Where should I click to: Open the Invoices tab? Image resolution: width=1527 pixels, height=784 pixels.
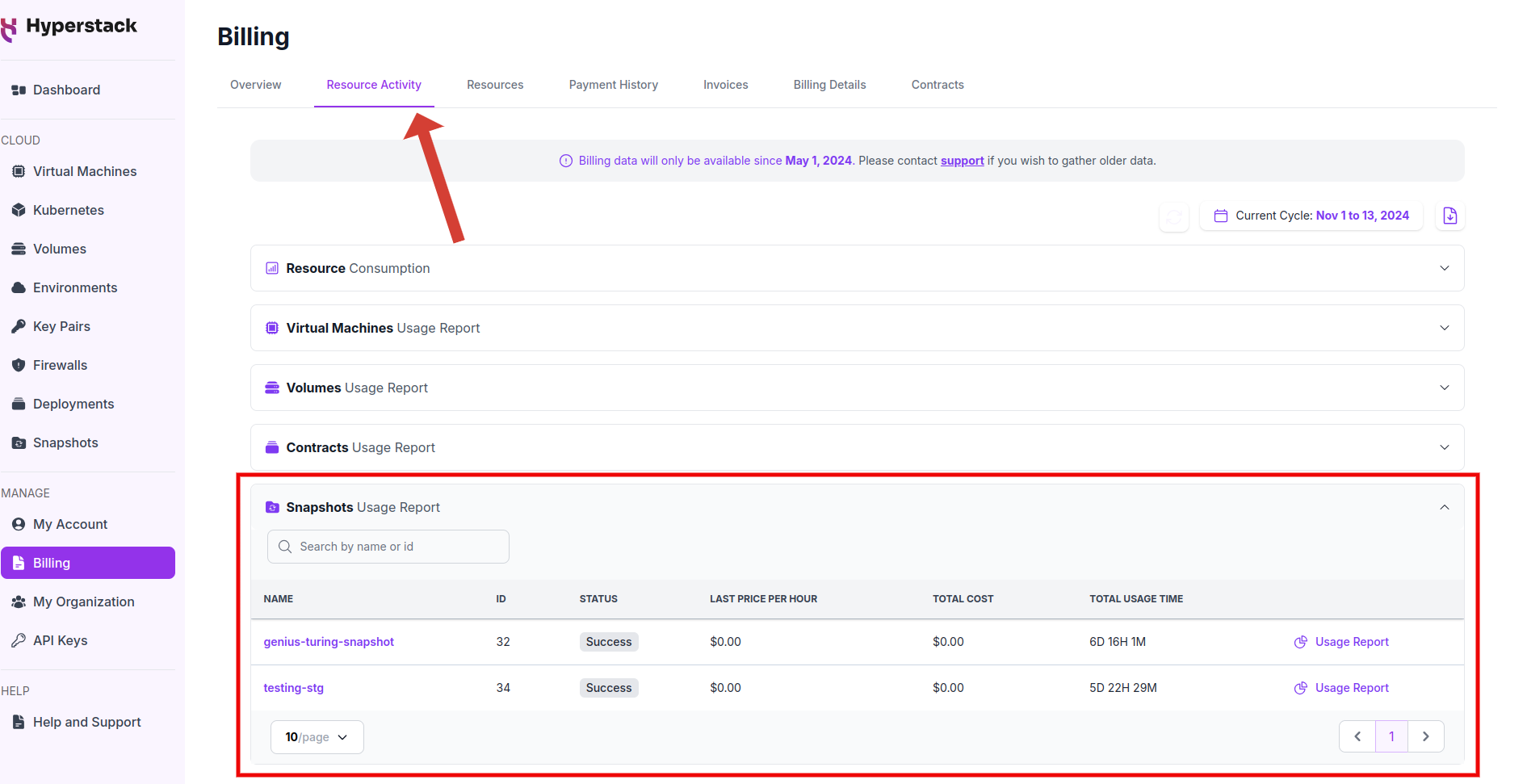(x=725, y=85)
